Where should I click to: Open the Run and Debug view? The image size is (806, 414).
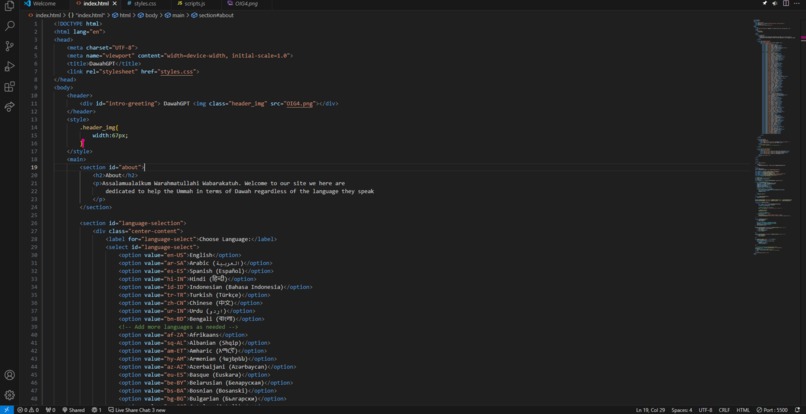(x=9, y=66)
